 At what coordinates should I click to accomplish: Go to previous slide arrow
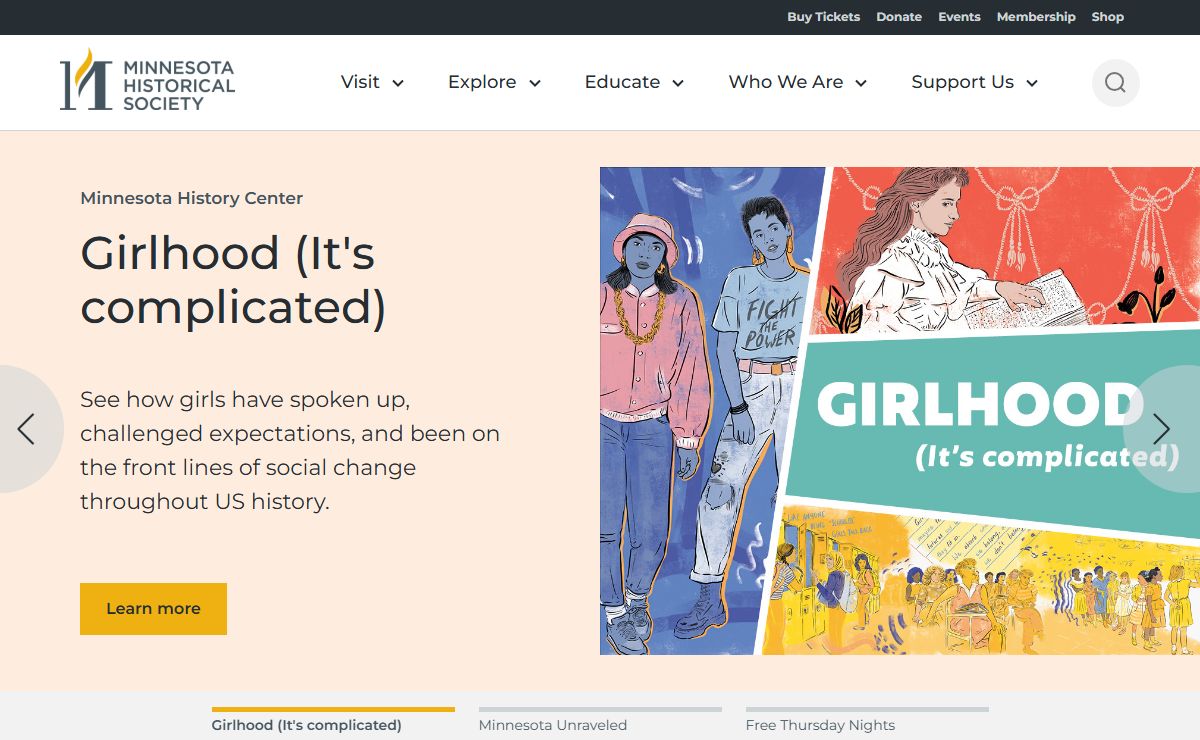(26, 429)
